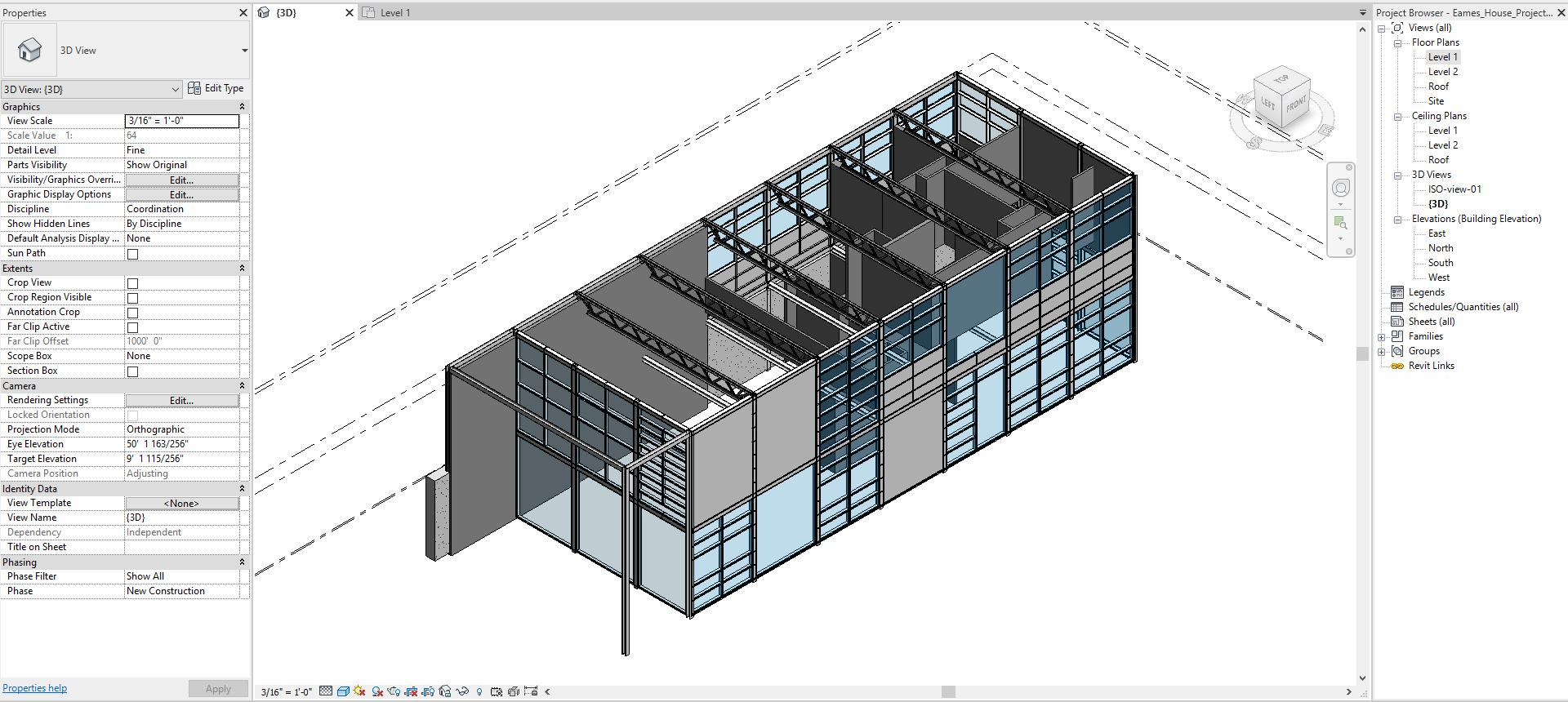Expand the Families node in Project Browser
The height and width of the screenshot is (702, 1568).
[x=1382, y=337]
